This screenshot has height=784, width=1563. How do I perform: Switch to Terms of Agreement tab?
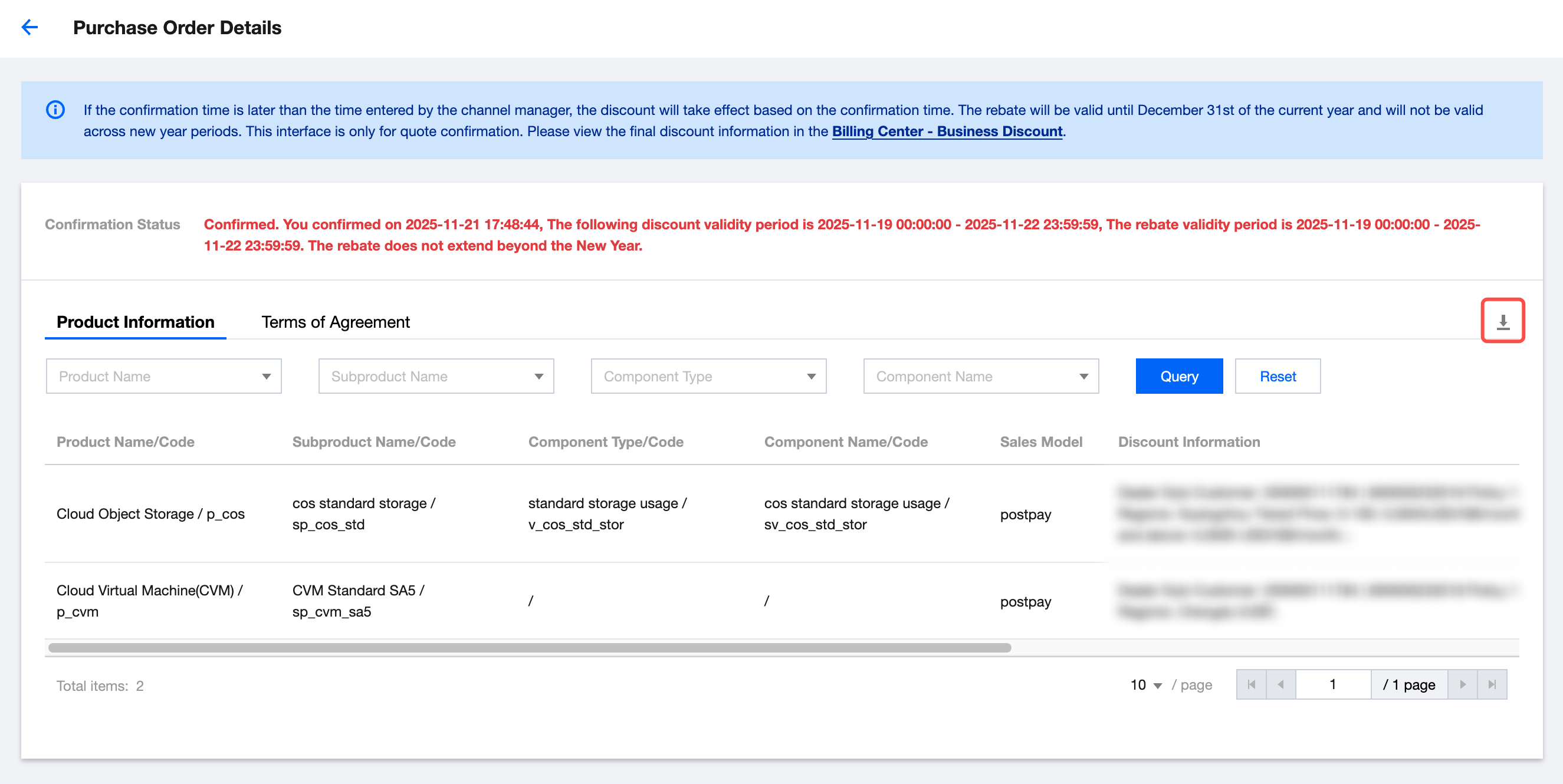click(x=335, y=321)
